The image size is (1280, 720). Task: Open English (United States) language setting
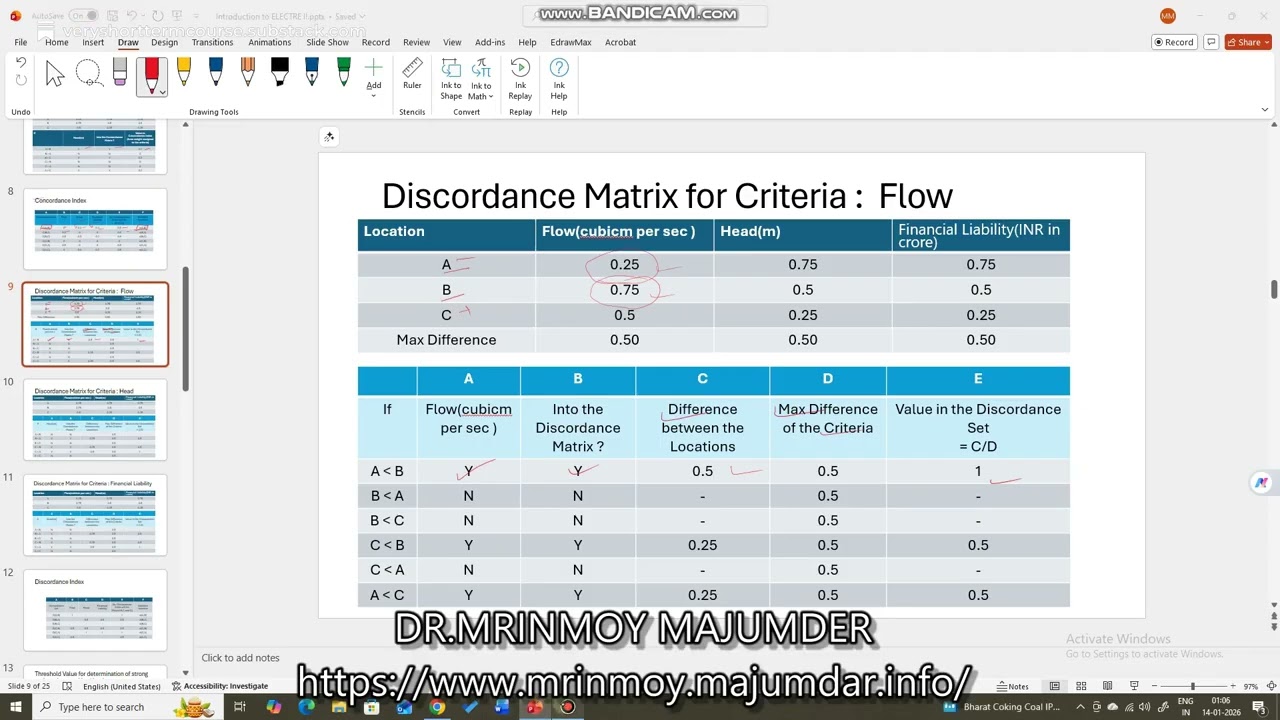(122, 686)
